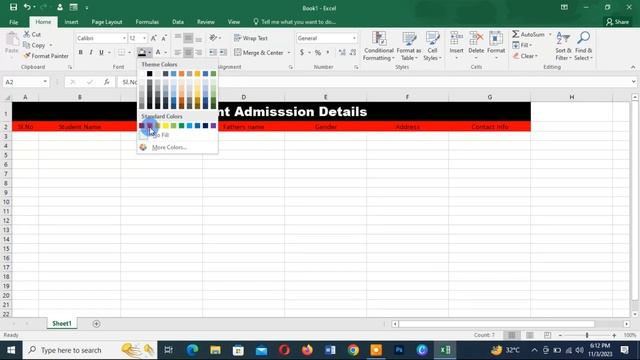
Task: Expand the Fill dropdown in Editing group
Action: (x=531, y=45)
